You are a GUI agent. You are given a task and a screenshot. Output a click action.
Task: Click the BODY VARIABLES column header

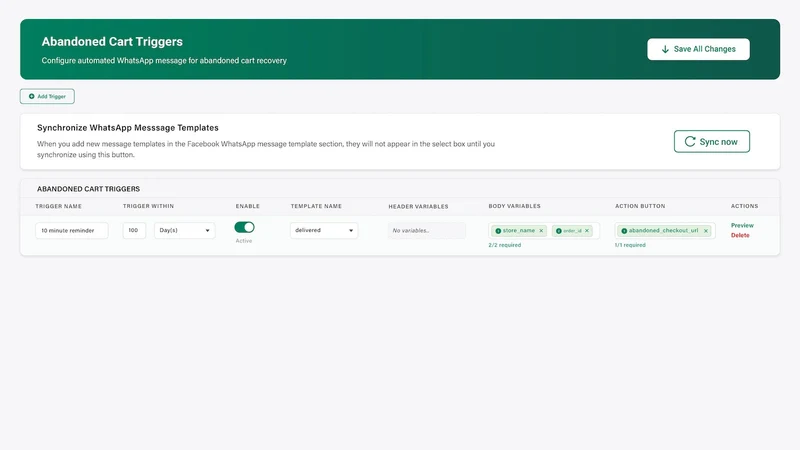coord(514,206)
